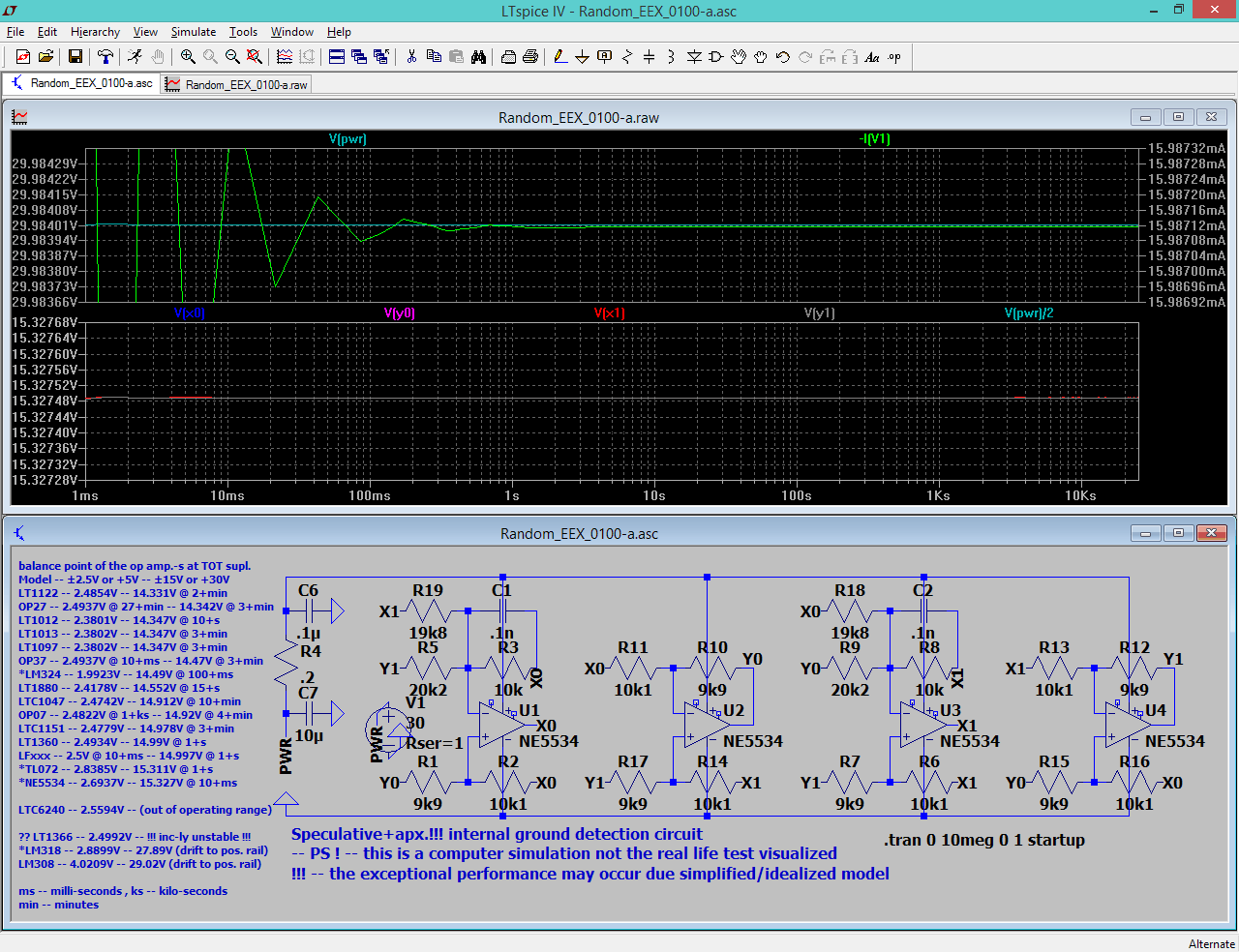
Task: Click the V(y1) trace label
Action: point(819,312)
